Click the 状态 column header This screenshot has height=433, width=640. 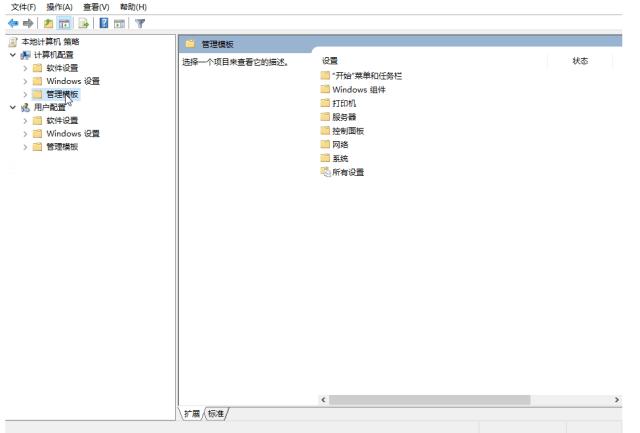click(580, 61)
